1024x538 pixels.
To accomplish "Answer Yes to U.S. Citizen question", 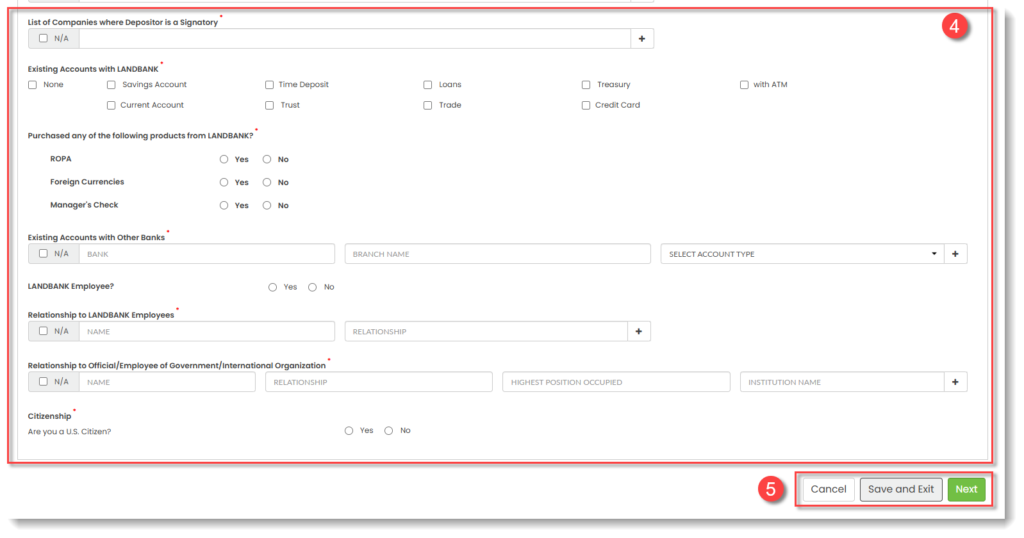I will (349, 431).
